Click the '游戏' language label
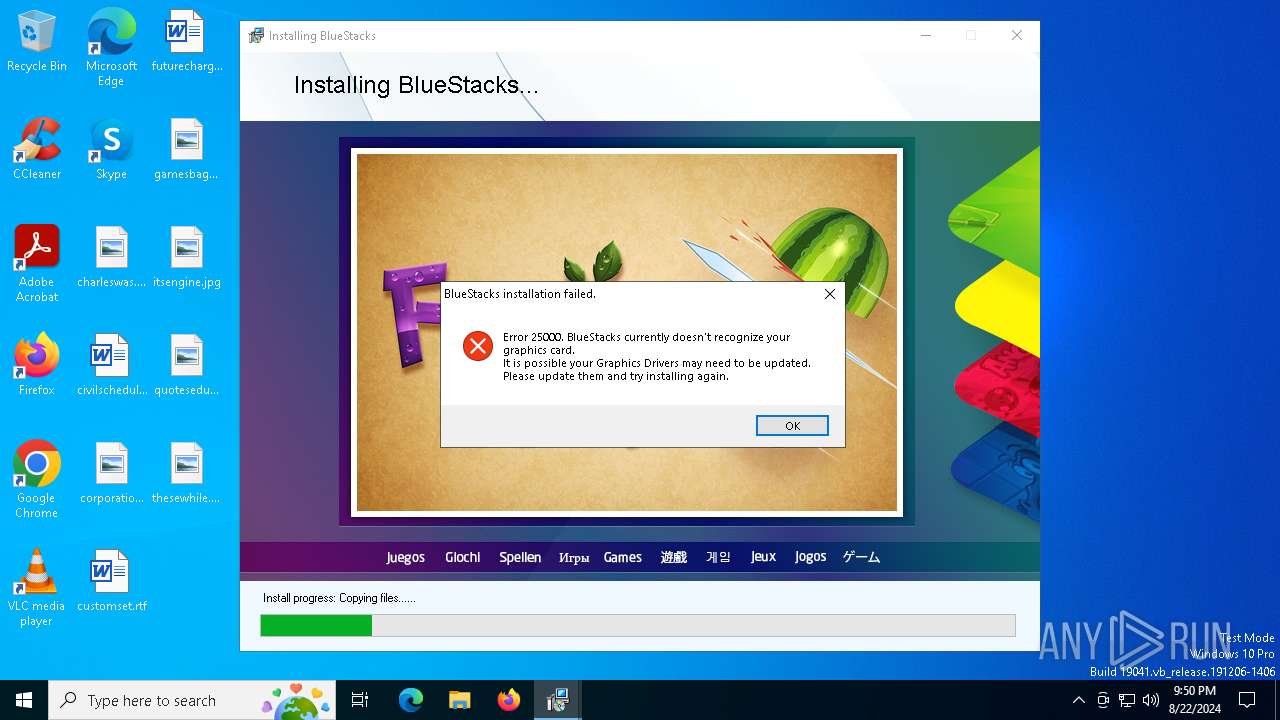This screenshot has height=720, width=1280. coord(674,557)
